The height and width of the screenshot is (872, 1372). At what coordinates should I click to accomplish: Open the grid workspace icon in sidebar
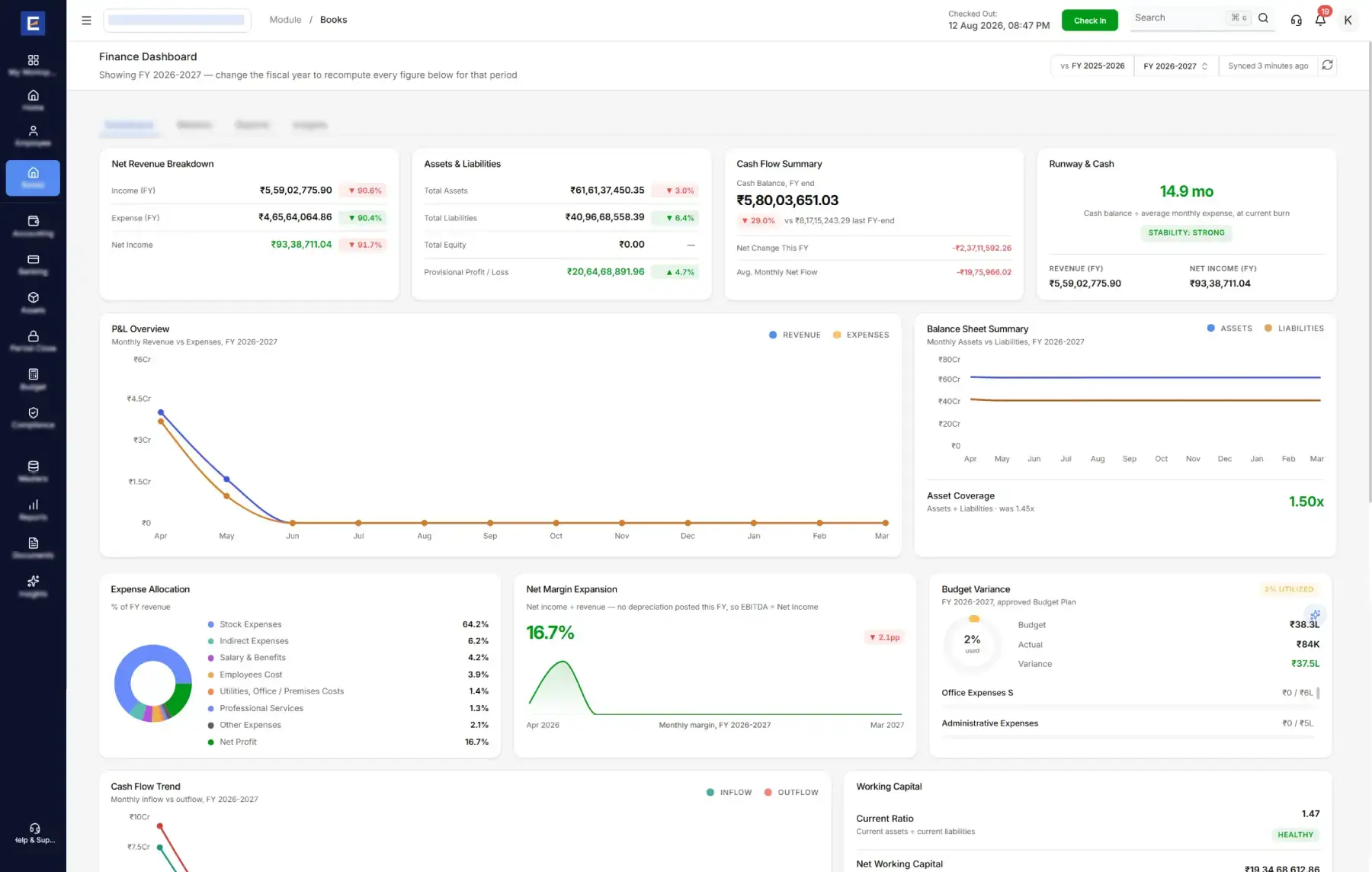(33, 60)
